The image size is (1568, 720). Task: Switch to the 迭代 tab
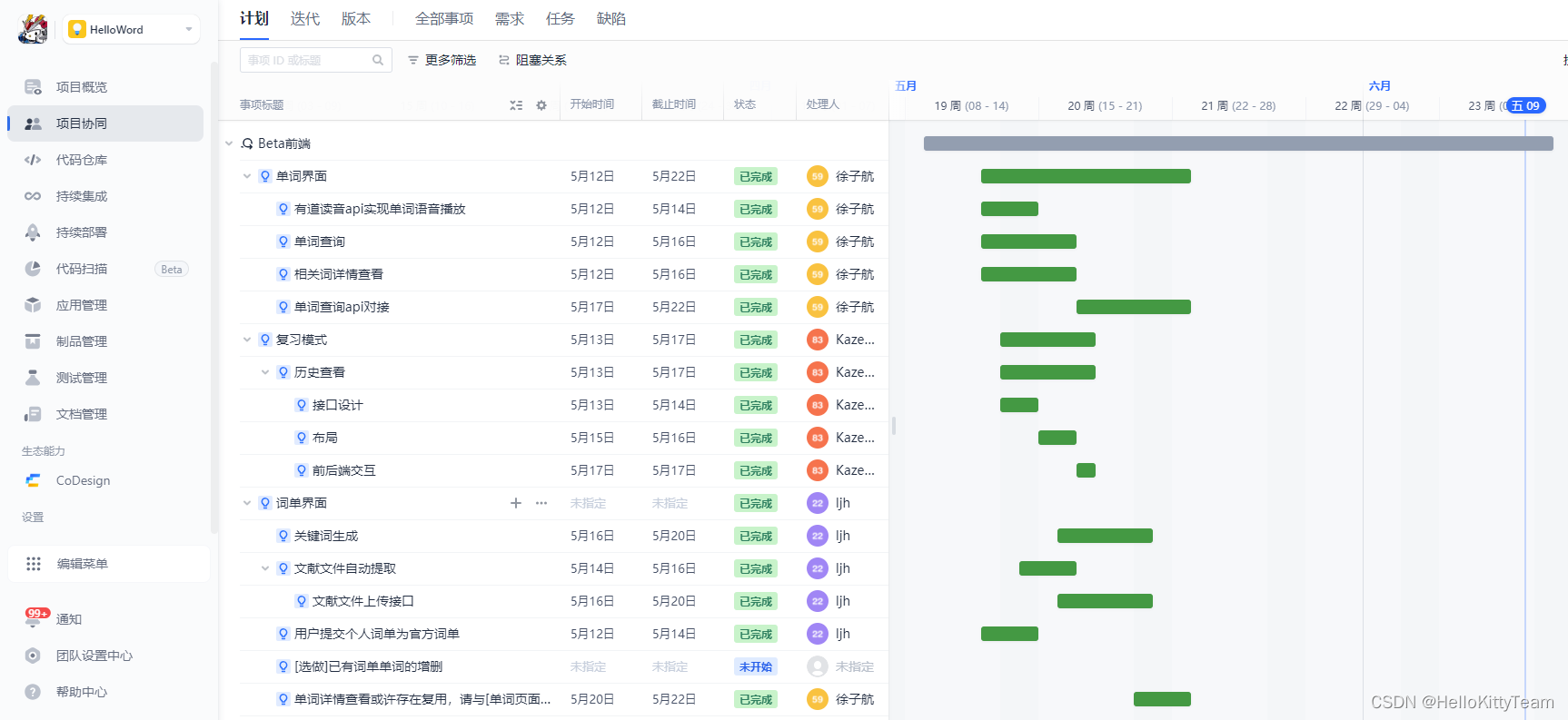point(305,18)
